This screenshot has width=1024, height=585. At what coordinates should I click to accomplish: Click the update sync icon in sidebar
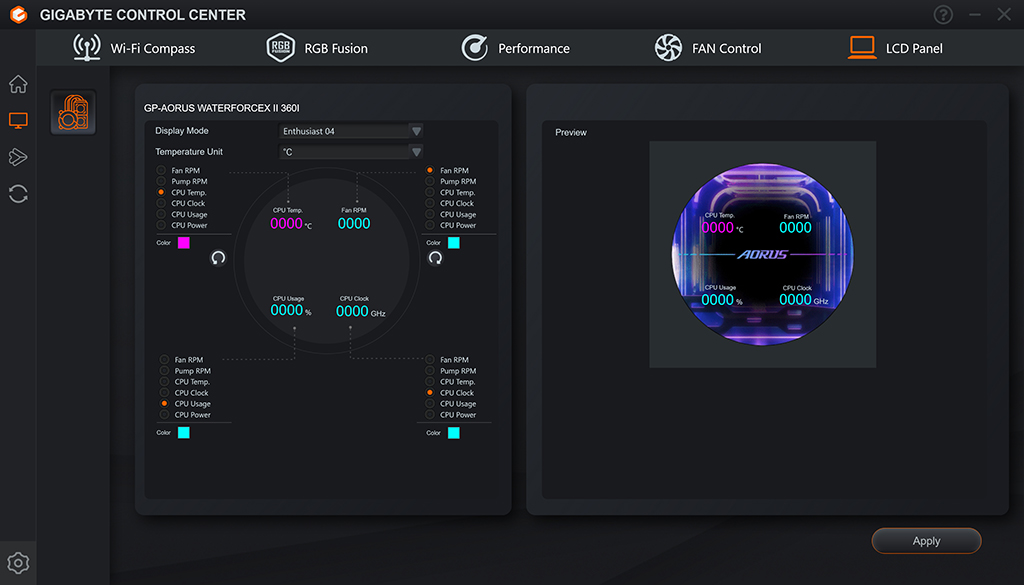18,194
